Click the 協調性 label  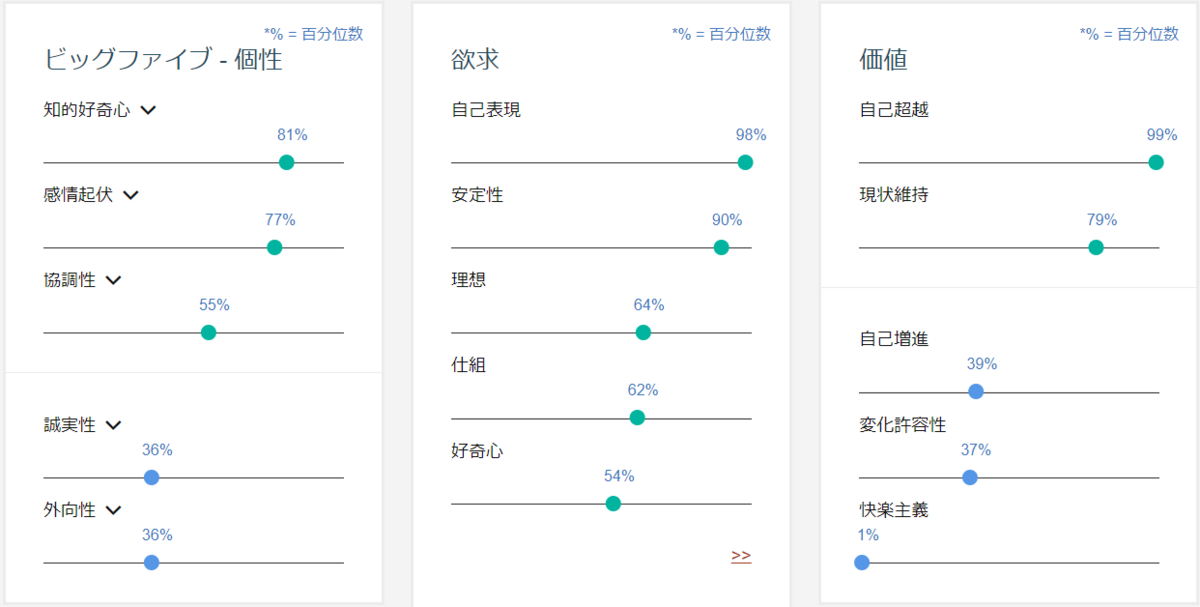click(x=70, y=280)
